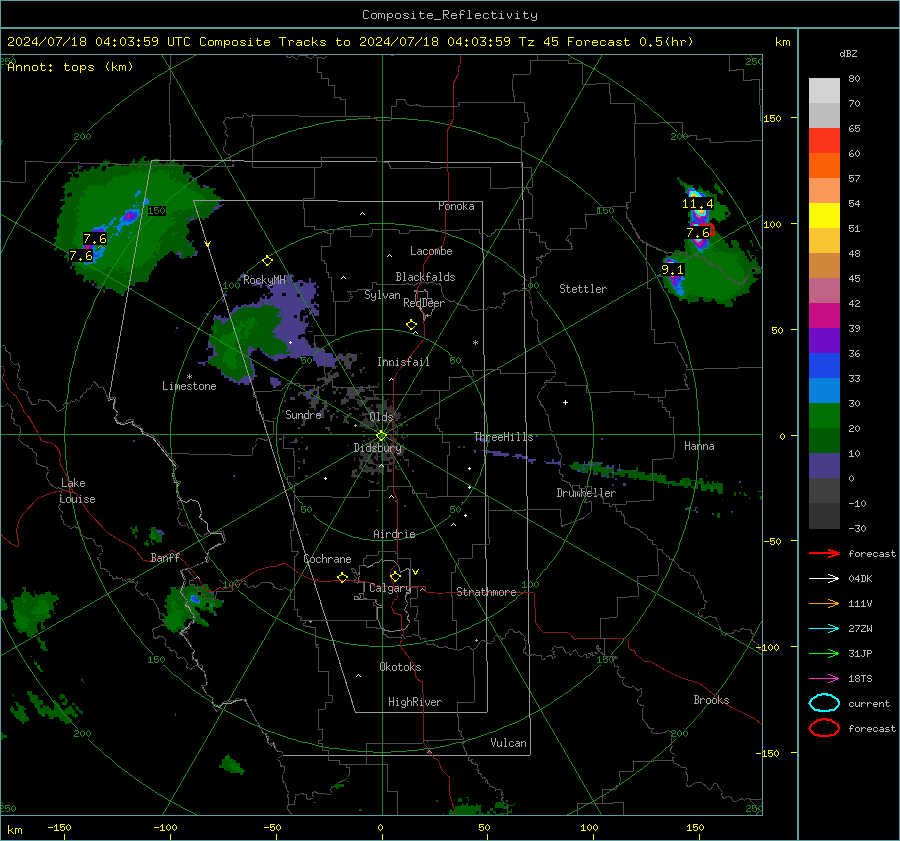Click the 04DK legend text
Screen dimensions: 900x841
click(x=860, y=579)
